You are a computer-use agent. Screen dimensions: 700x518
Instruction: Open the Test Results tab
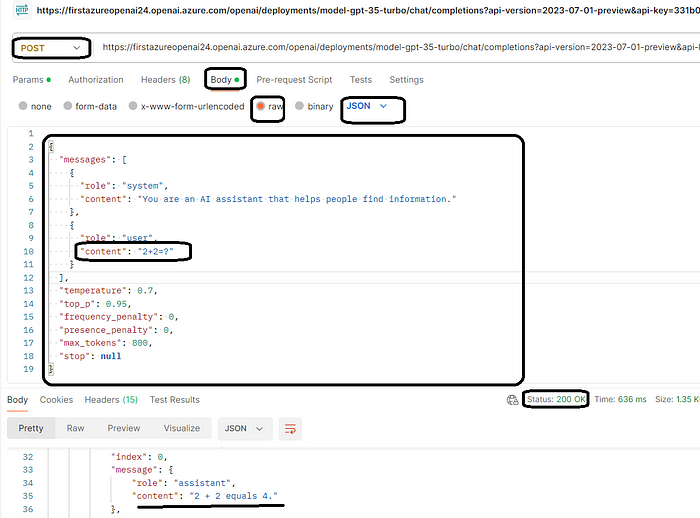coord(175,400)
